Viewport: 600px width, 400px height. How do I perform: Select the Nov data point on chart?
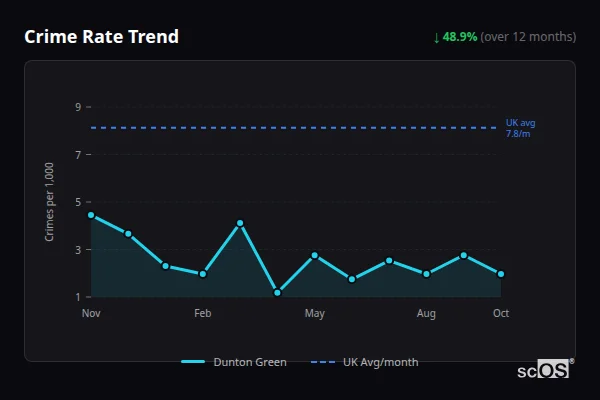[91, 215]
